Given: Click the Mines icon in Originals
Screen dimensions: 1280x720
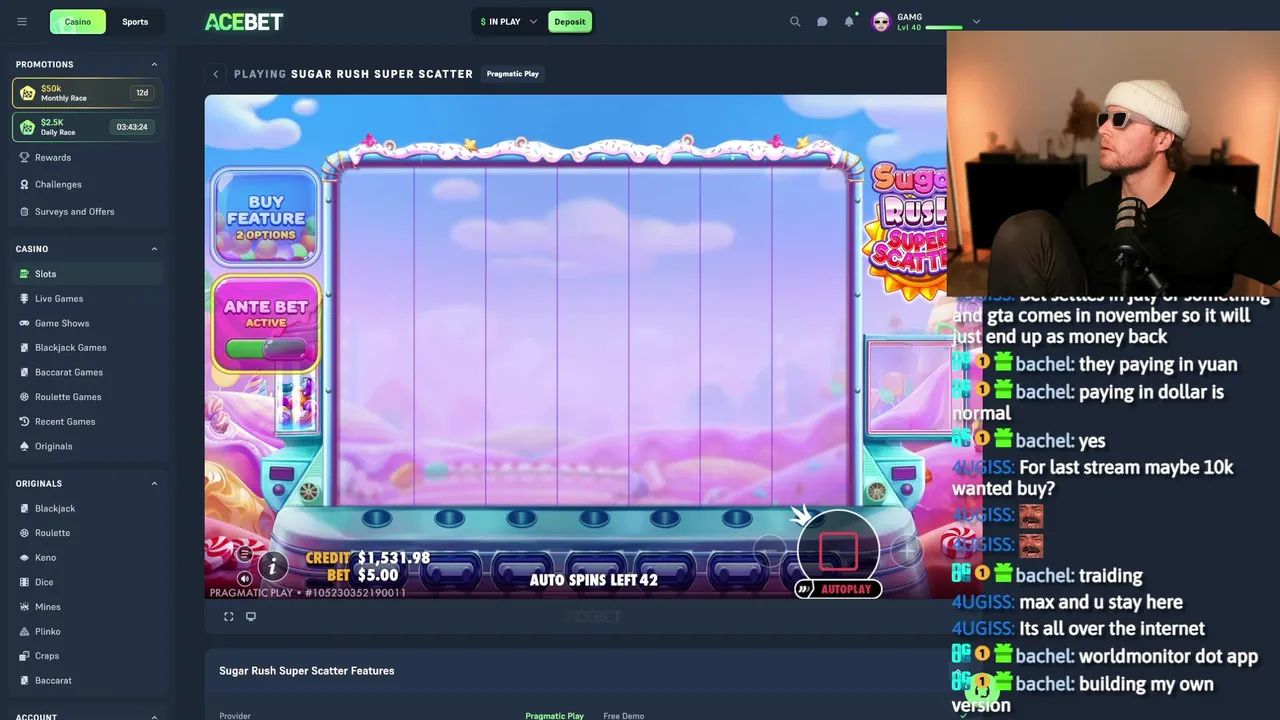Looking at the screenshot, I should point(25,607).
